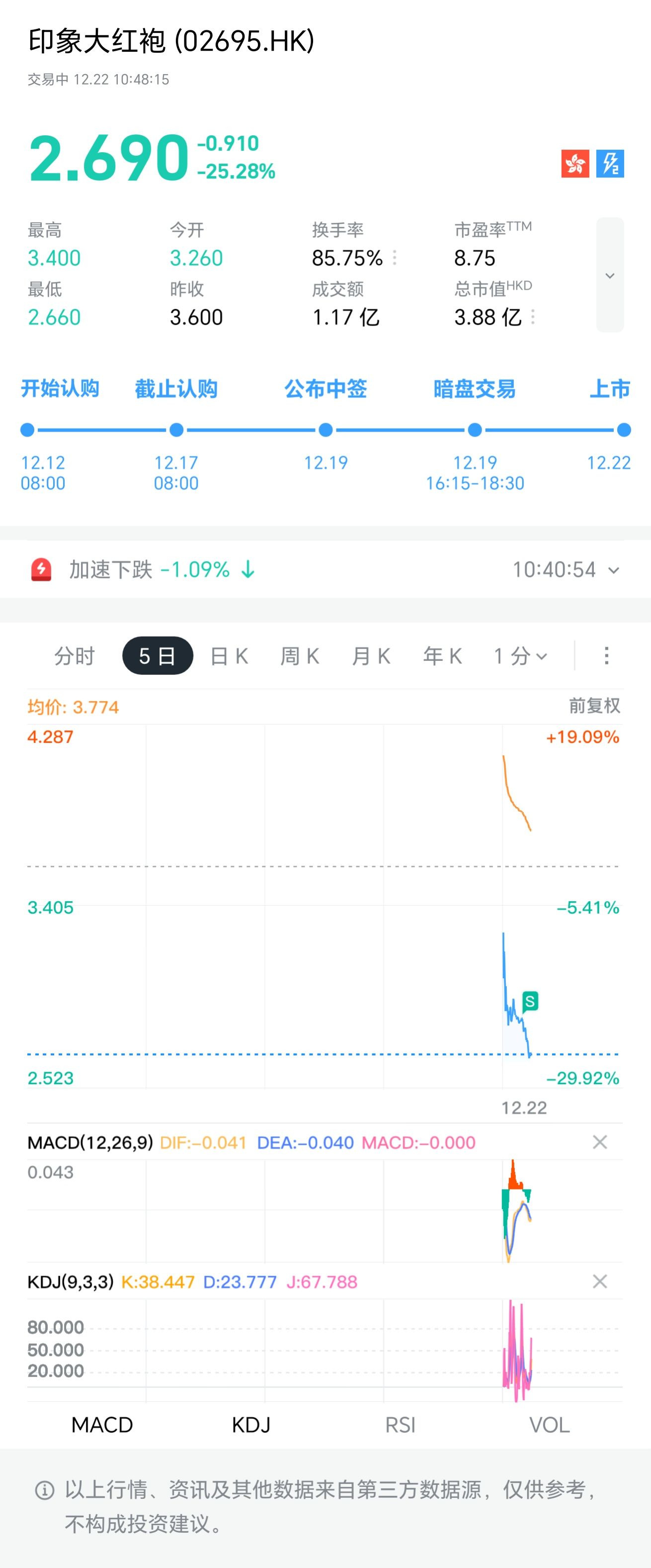Switch to the 日K chart tab
Screen dimensions: 651x1568
coord(229,655)
